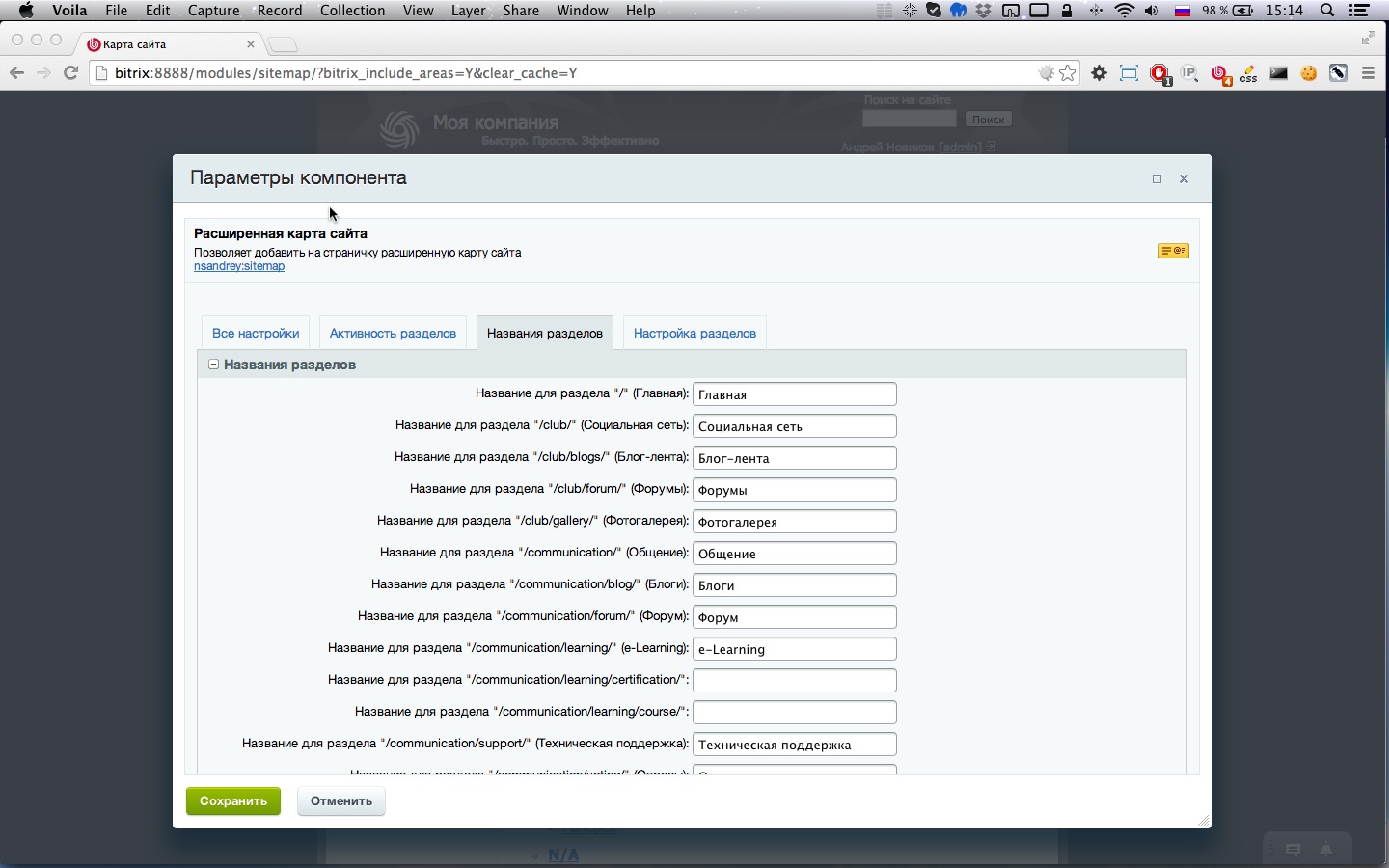Open the gear settings extension icon
The image size is (1389, 868).
click(x=1099, y=73)
